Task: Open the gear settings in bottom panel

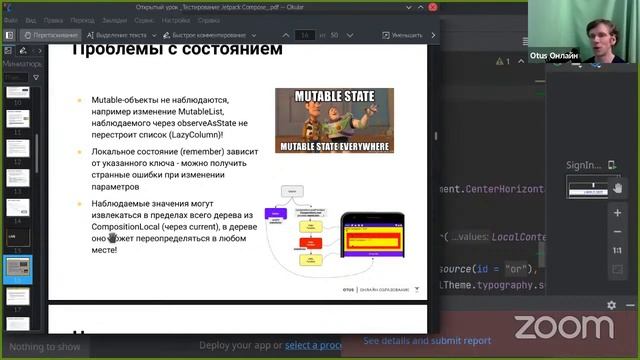Action: coord(611,305)
